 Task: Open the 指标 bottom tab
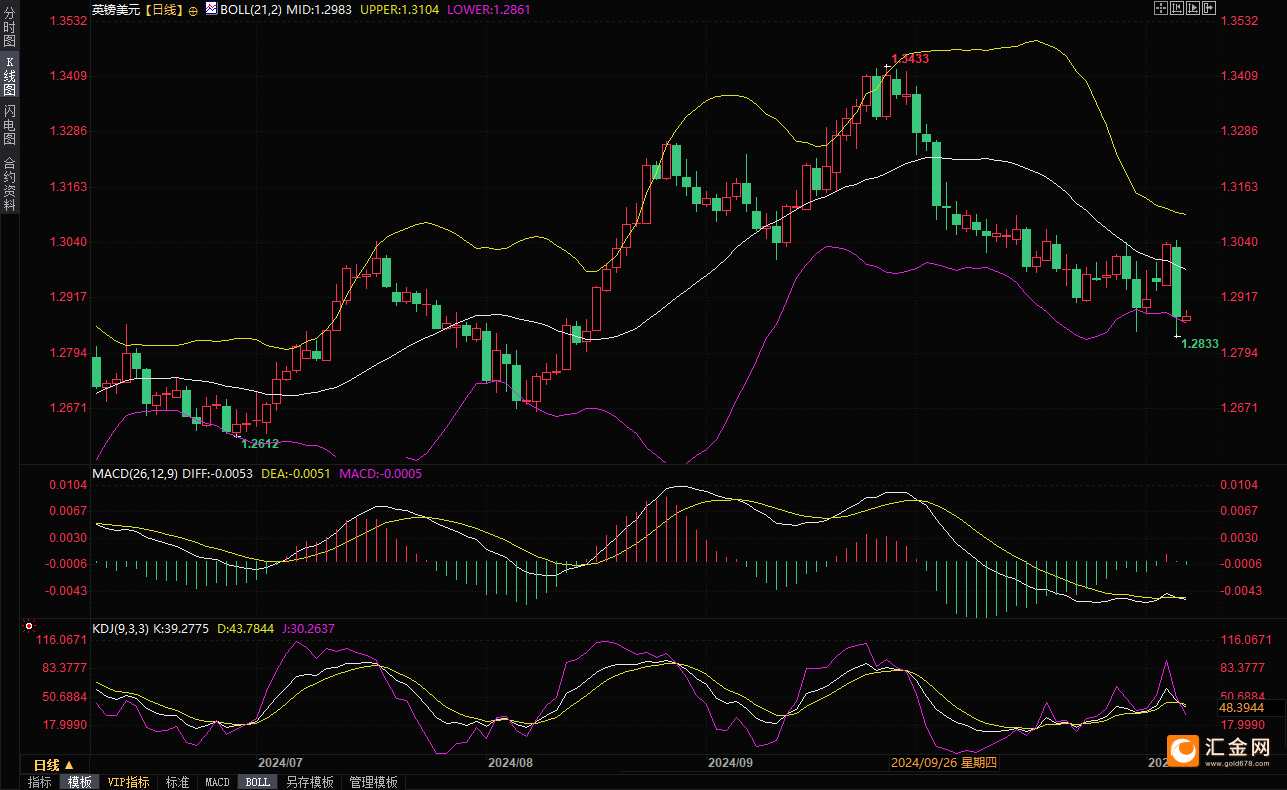pos(40,782)
